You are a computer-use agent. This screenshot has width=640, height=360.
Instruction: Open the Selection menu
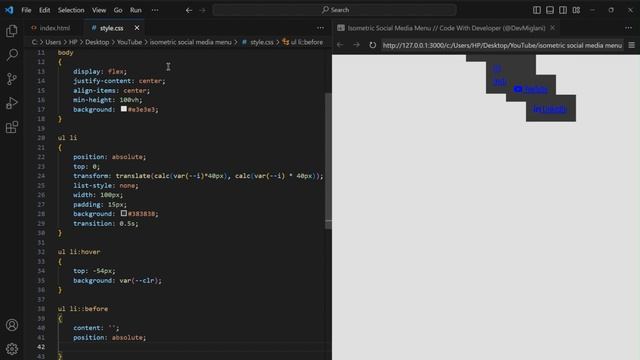click(71, 10)
